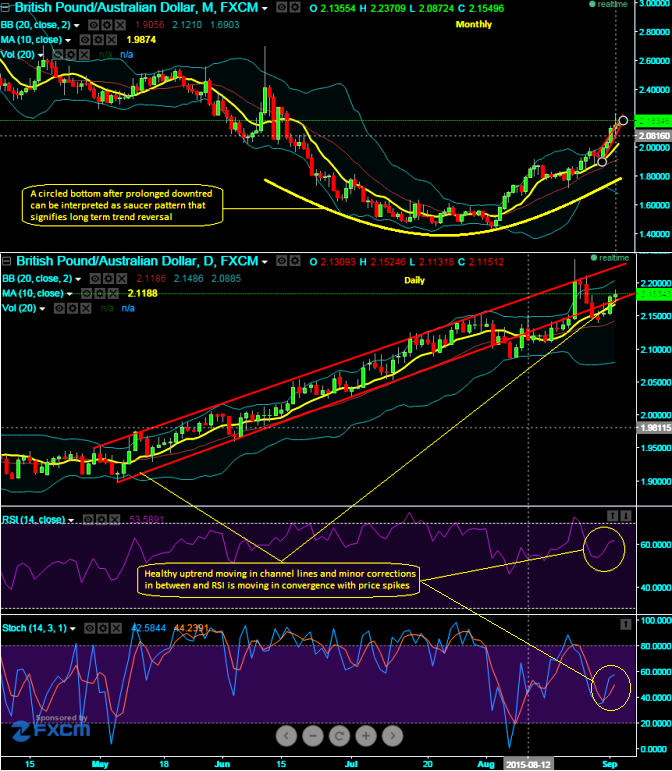Open BB (20, close, 2) dropdown on the monthly chart
This screenshot has width=672, height=771.
[x=77, y=25]
